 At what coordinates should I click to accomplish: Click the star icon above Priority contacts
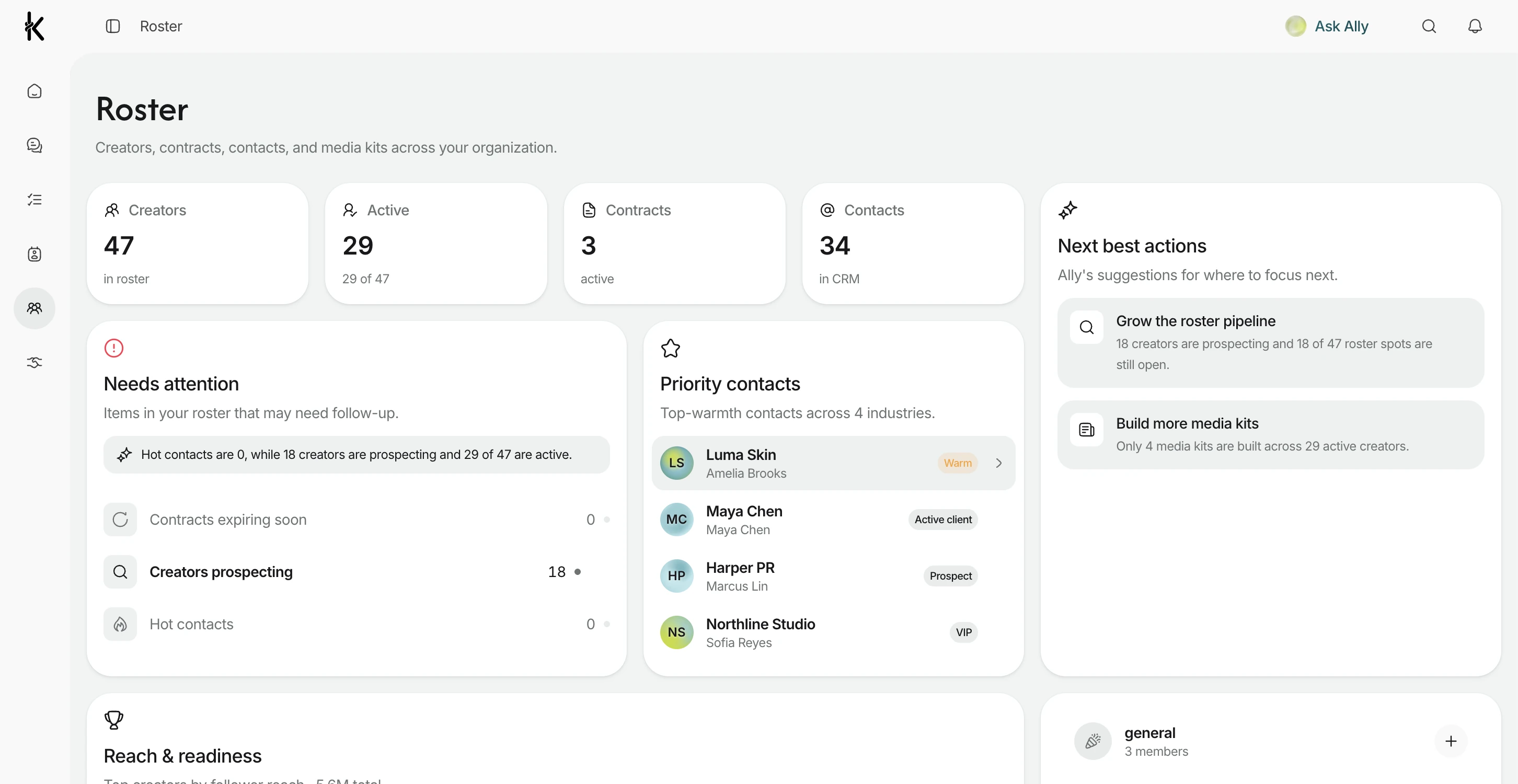click(671, 348)
